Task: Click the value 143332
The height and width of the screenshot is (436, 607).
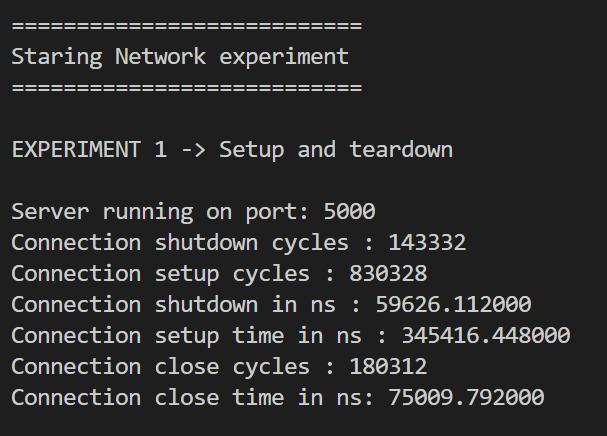Action: [427, 243]
